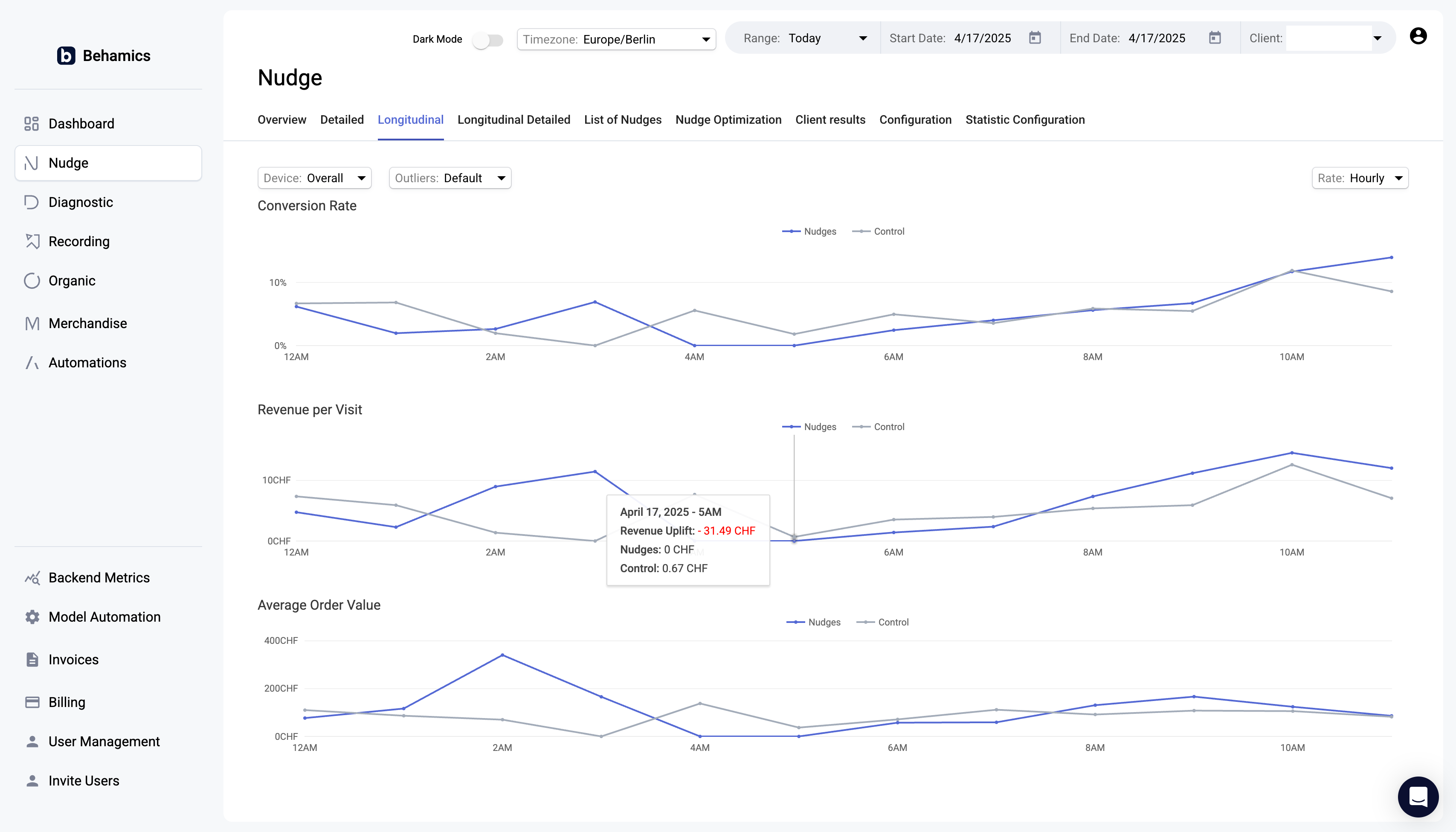Go to Invite Users page
This screenshot has height=832, width=1456.
click(84, 780)
